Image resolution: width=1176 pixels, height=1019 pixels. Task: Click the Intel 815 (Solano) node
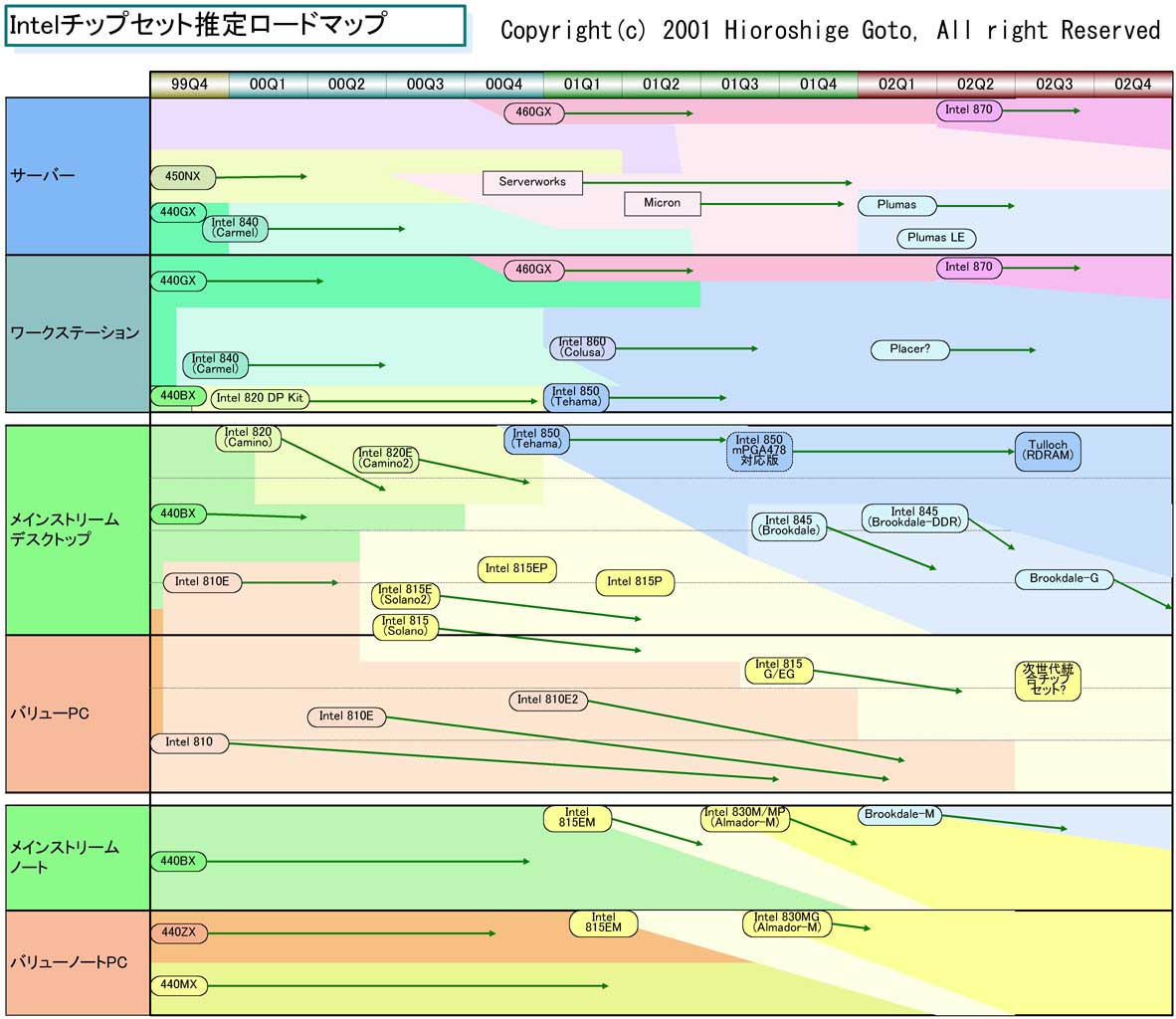click(405, 627)
